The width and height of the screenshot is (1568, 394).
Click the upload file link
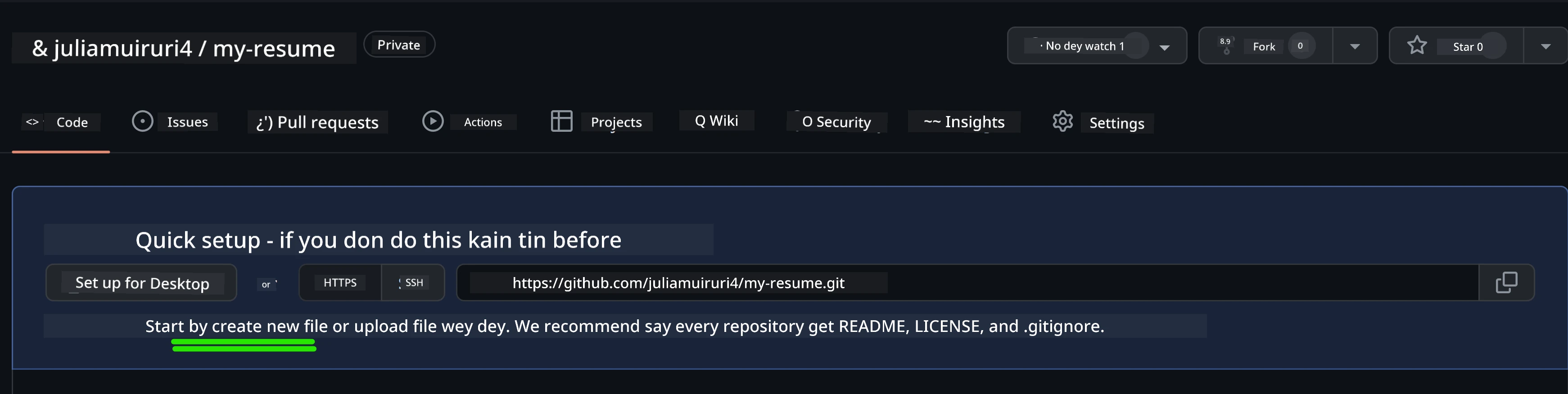[x=395, y=327]
